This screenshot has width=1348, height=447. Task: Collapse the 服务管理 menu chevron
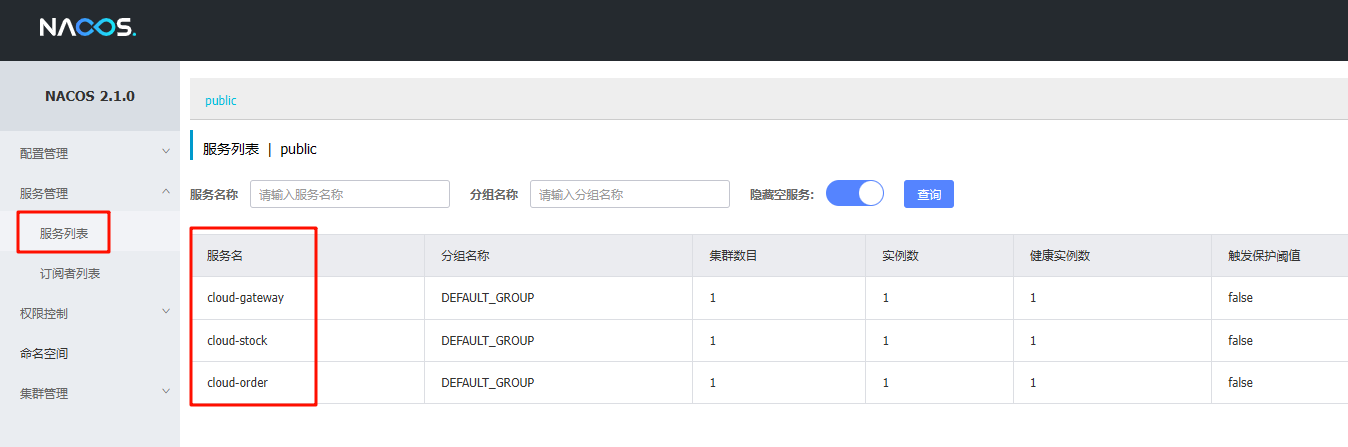tap(166, 192)
